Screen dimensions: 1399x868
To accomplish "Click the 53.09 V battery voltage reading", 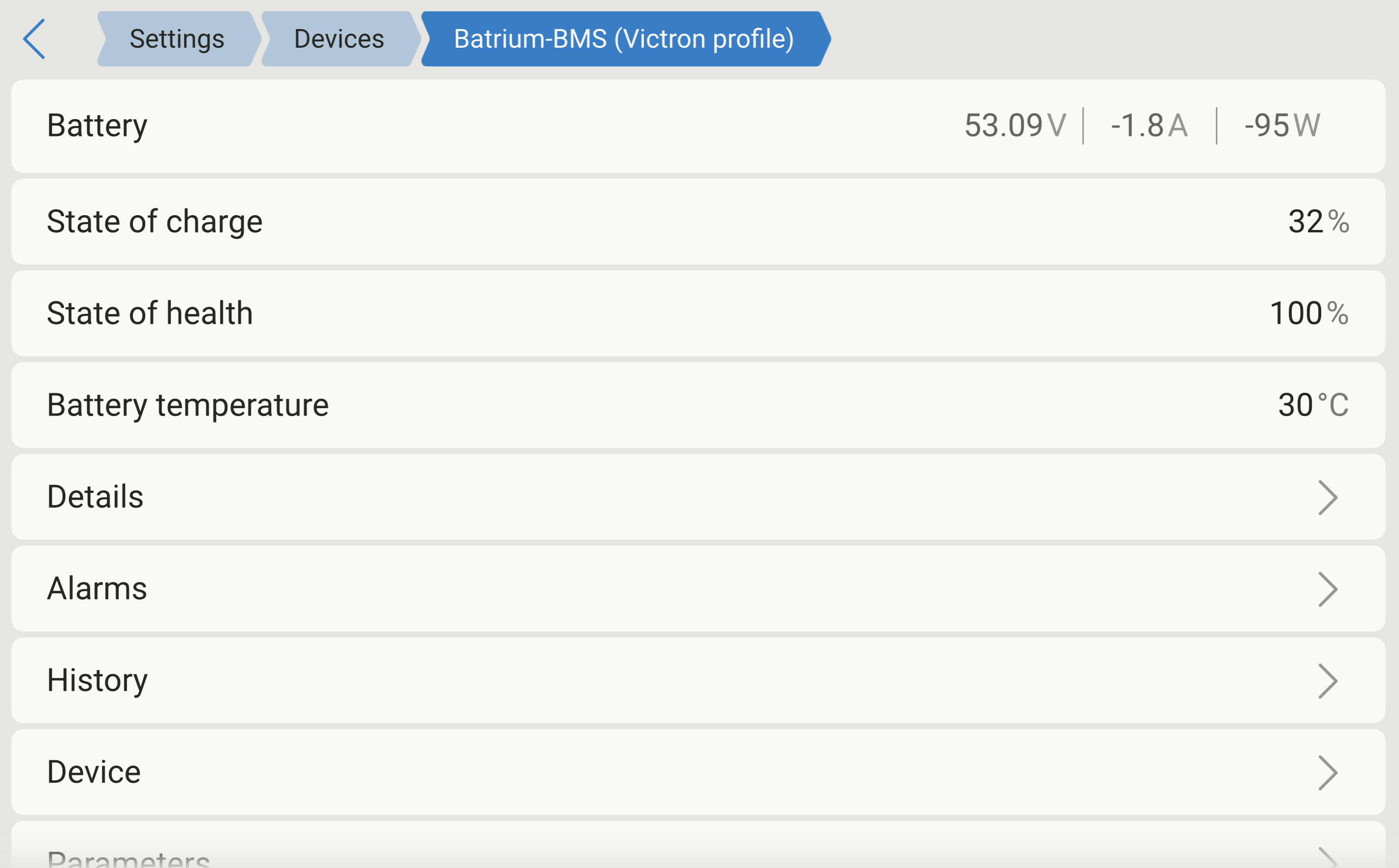I will tap(1015, 126).
